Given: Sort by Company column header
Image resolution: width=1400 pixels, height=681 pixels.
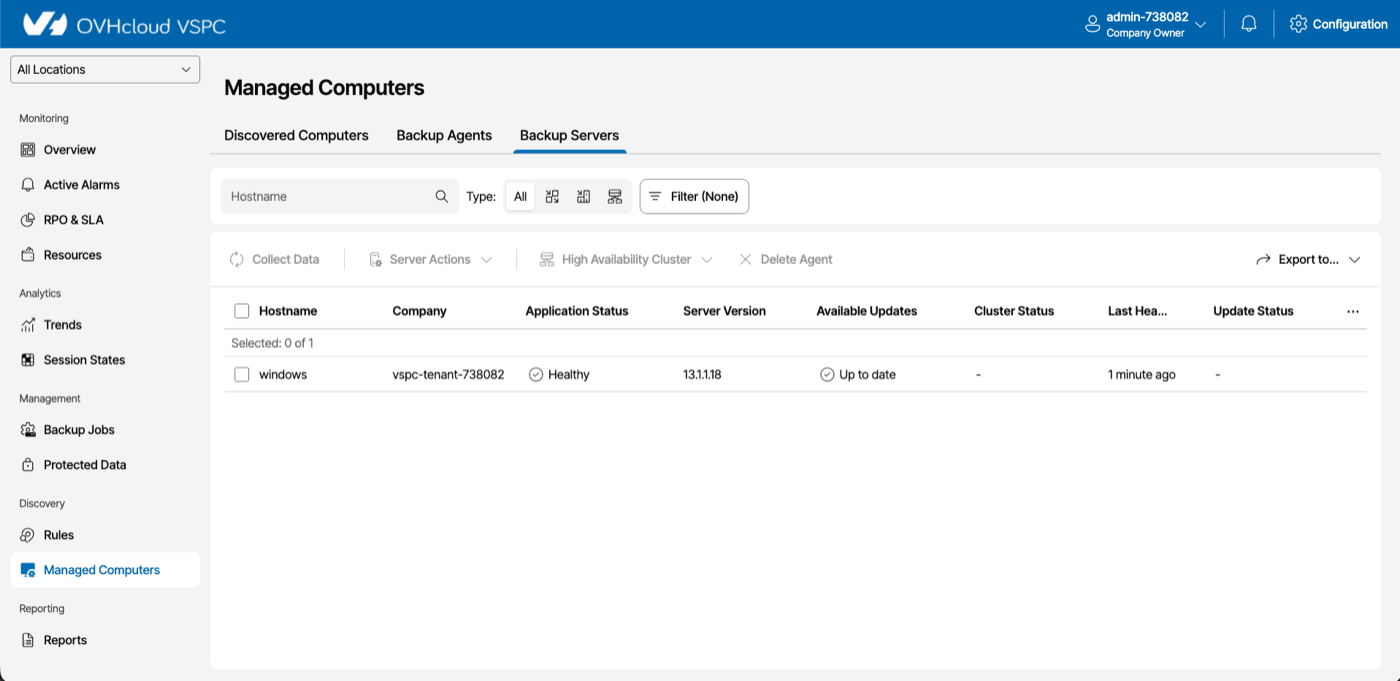Looking at the screenshot, I should (x=419, y=311).
